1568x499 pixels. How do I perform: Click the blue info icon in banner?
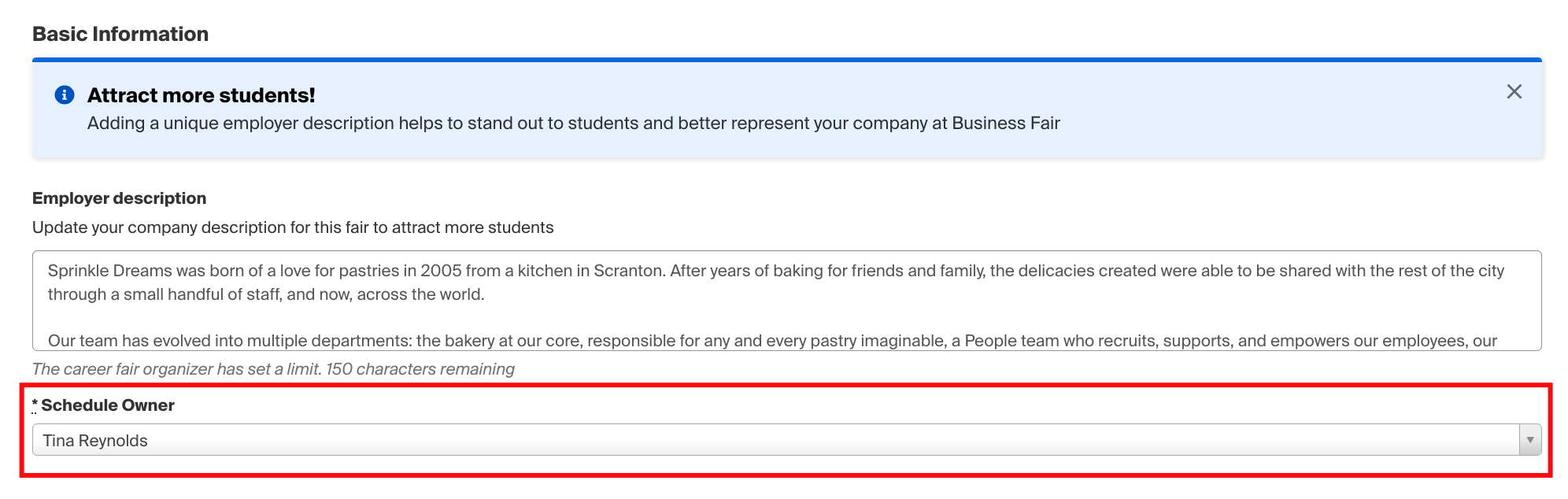[x=65, y=95]
